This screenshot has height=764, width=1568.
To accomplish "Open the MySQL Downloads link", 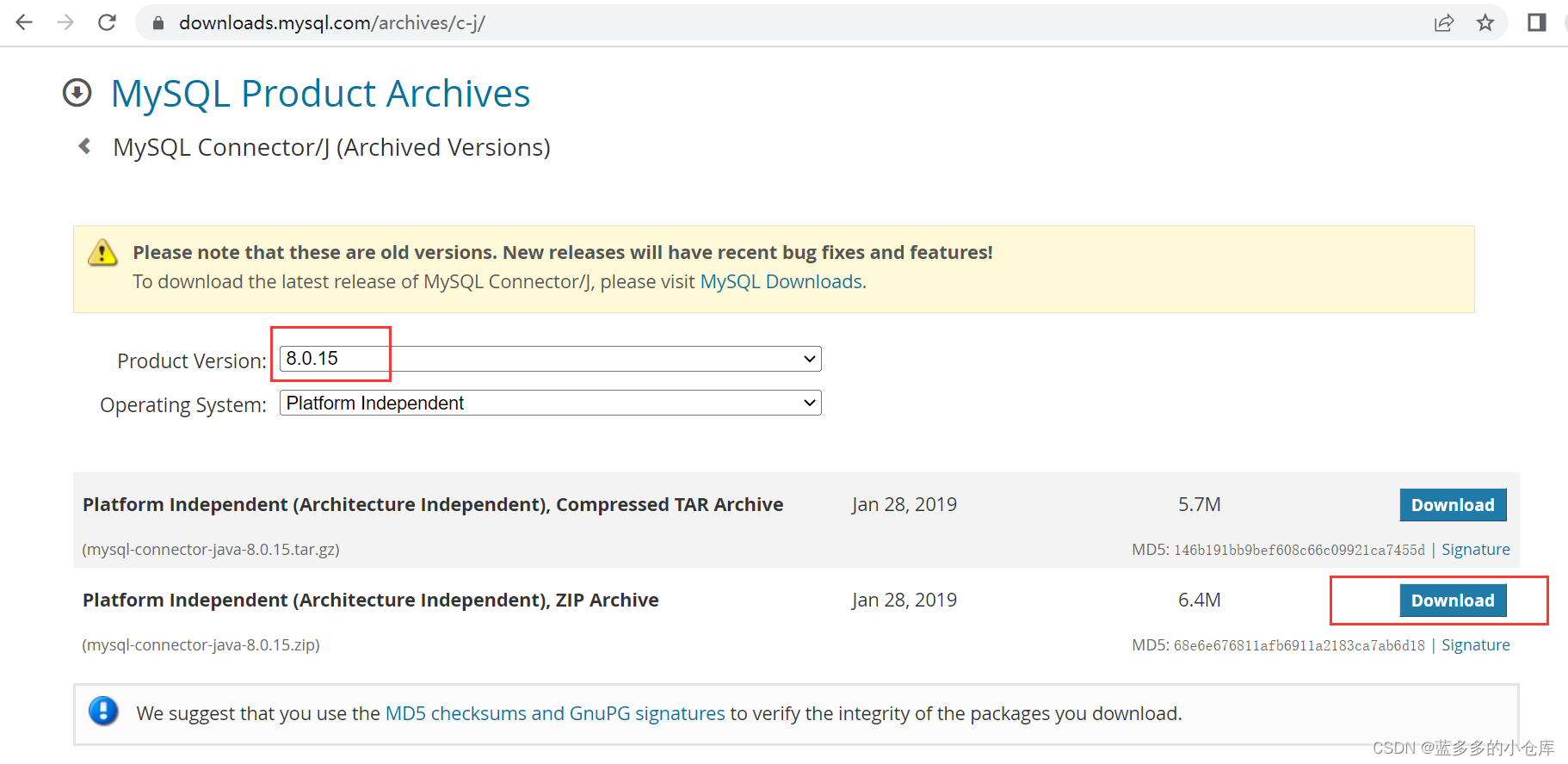I will (x=781, y=282).
